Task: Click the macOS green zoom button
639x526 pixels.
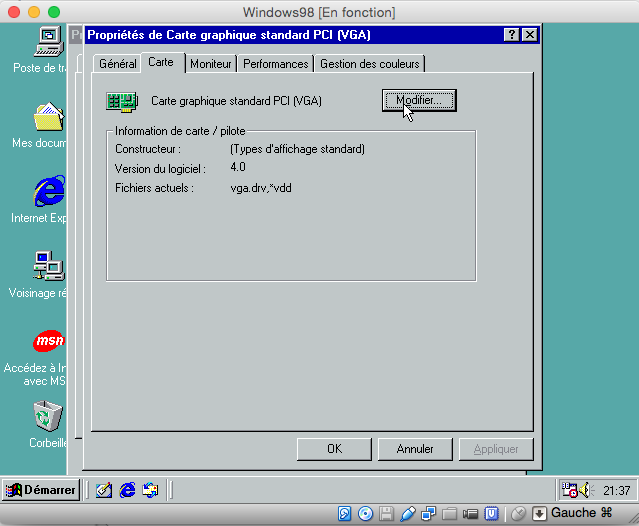Action: [x=54, y=12]
